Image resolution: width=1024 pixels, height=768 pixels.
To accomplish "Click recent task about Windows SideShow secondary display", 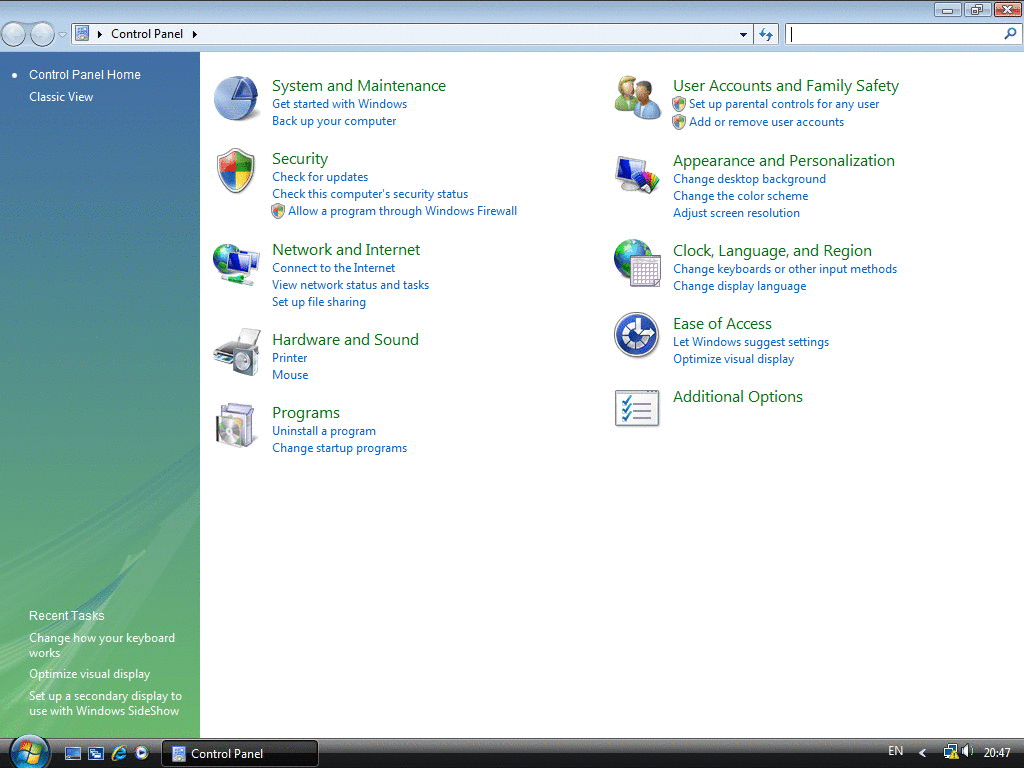I will tap(105, 703).
